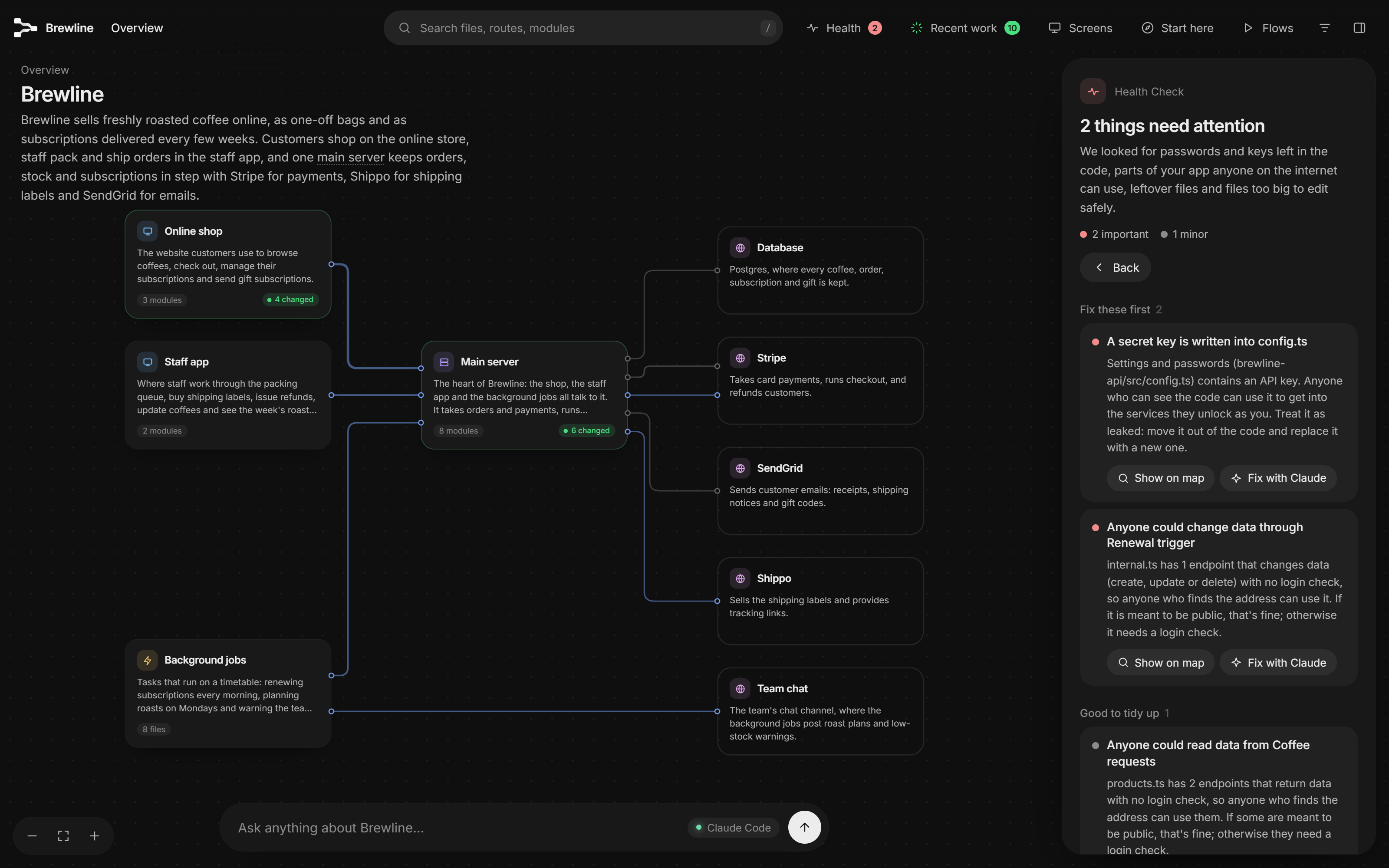
Task: Click the Overview breadcrumb in header
Action: coord(137,27)
